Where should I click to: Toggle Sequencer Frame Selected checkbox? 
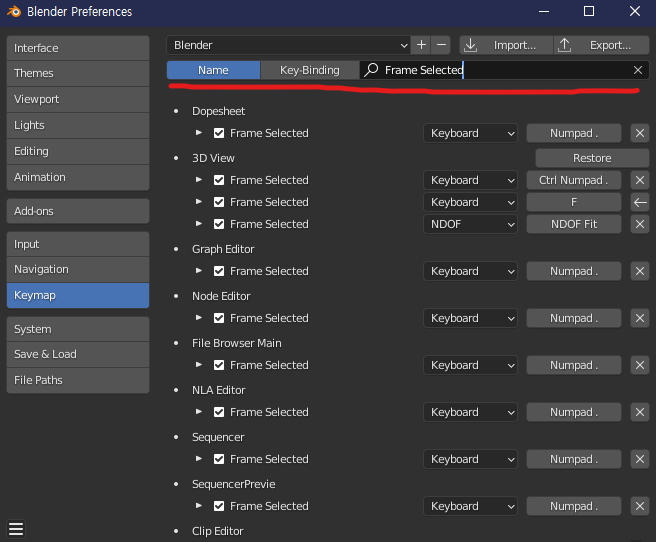[x=219, y=459]
